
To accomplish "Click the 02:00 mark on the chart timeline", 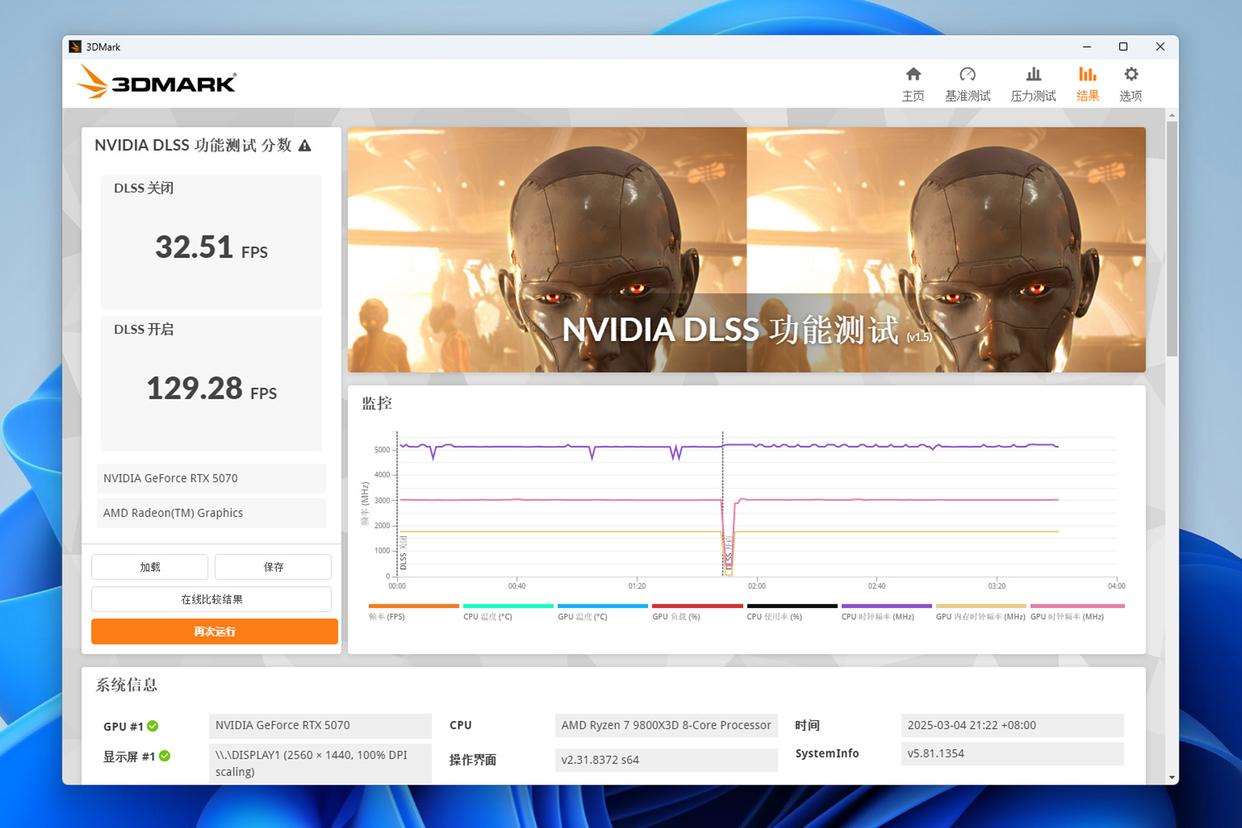I will pyautogui.click(x=757, y=586).
